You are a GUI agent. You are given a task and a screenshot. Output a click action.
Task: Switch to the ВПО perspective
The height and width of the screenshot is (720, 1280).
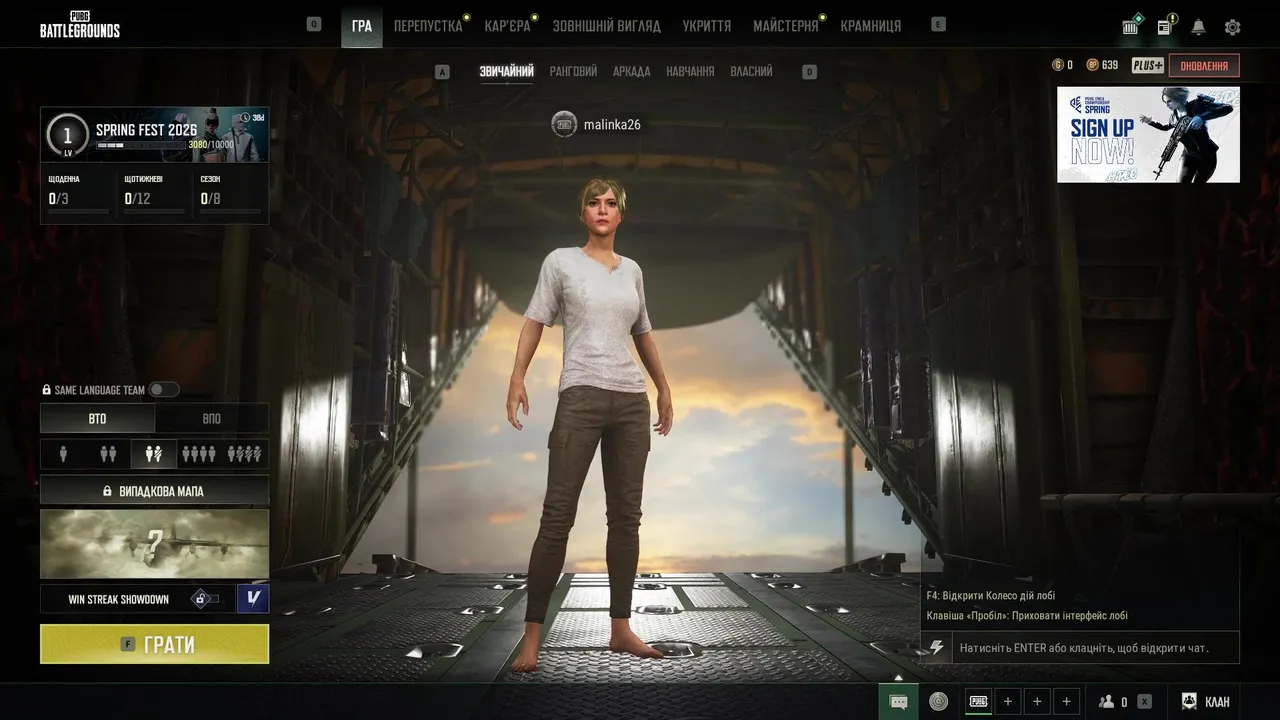(x=212, y=419)
